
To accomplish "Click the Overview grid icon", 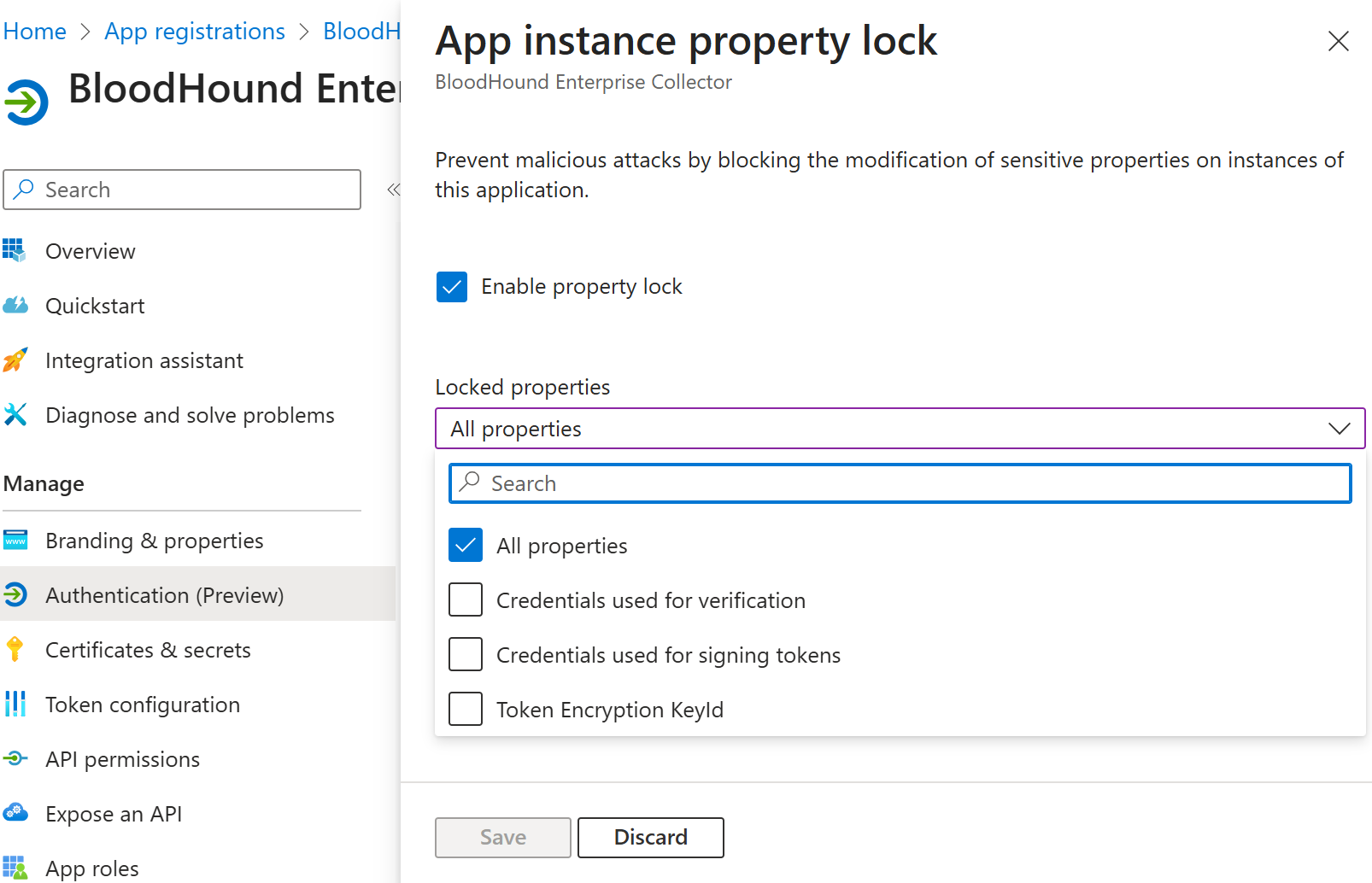I will tap(15, 250).
